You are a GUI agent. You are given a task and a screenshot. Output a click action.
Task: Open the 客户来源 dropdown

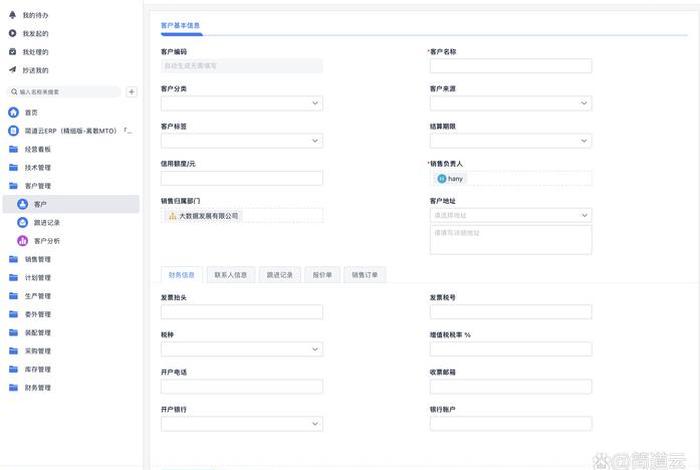pyautogui.click(x=511, y=103)
